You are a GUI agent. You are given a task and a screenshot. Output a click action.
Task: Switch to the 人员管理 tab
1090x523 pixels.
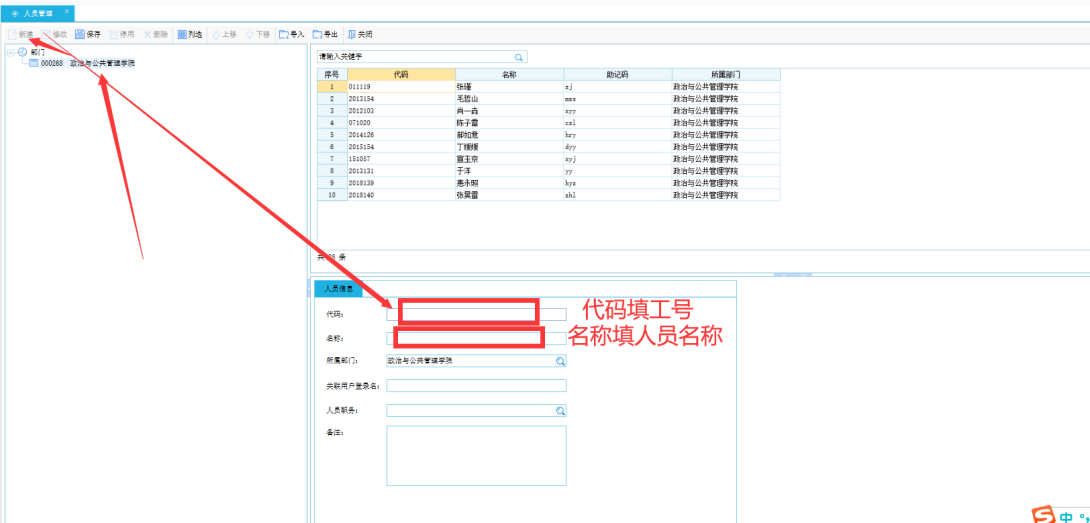[x=37, y=12]
